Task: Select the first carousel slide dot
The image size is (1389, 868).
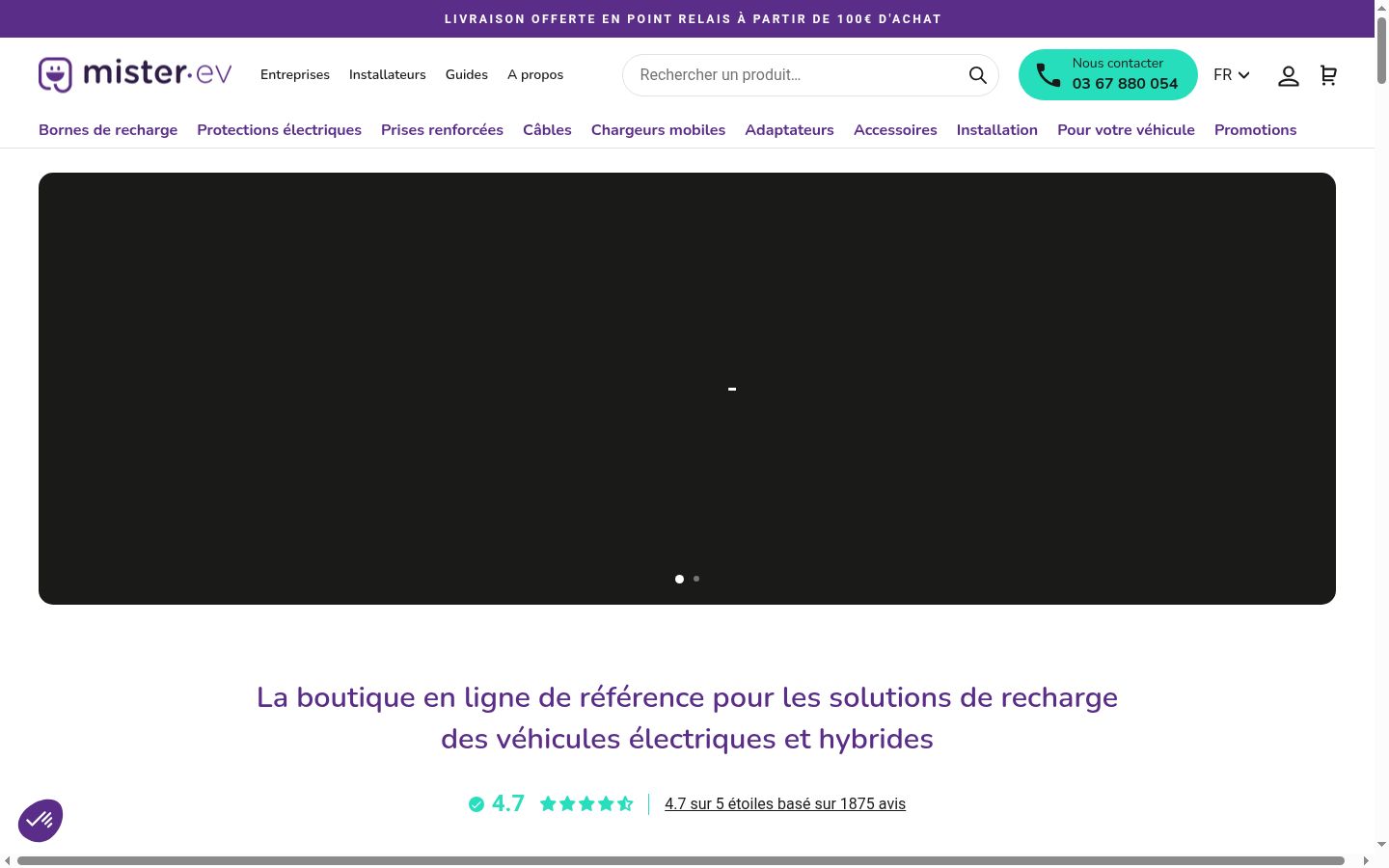Action: [x=679, y=579]
